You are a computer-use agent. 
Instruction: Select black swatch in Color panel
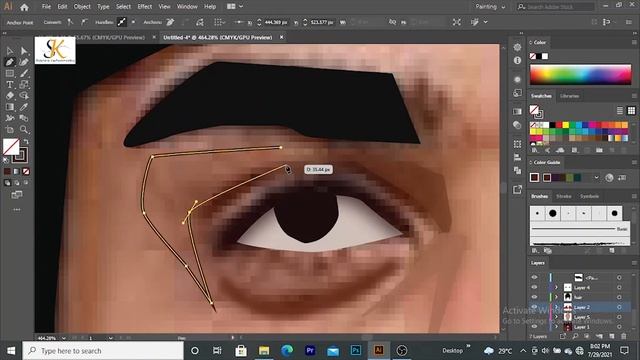tap(539, 56)
